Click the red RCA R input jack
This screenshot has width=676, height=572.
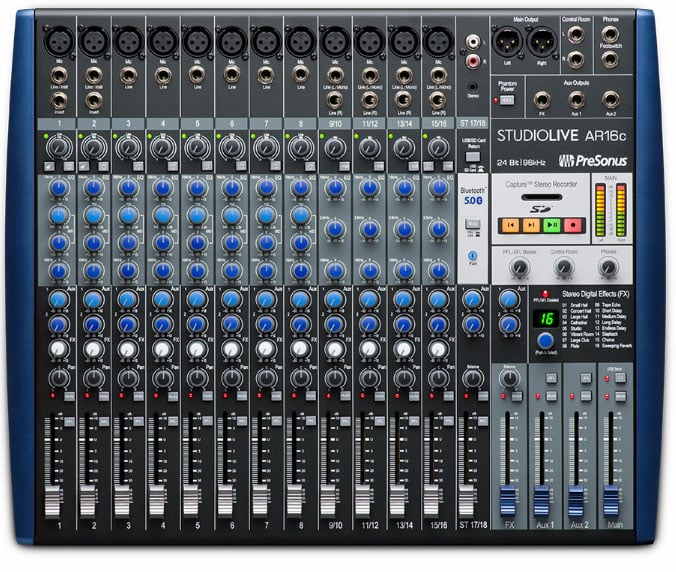(x=473, y=60)
